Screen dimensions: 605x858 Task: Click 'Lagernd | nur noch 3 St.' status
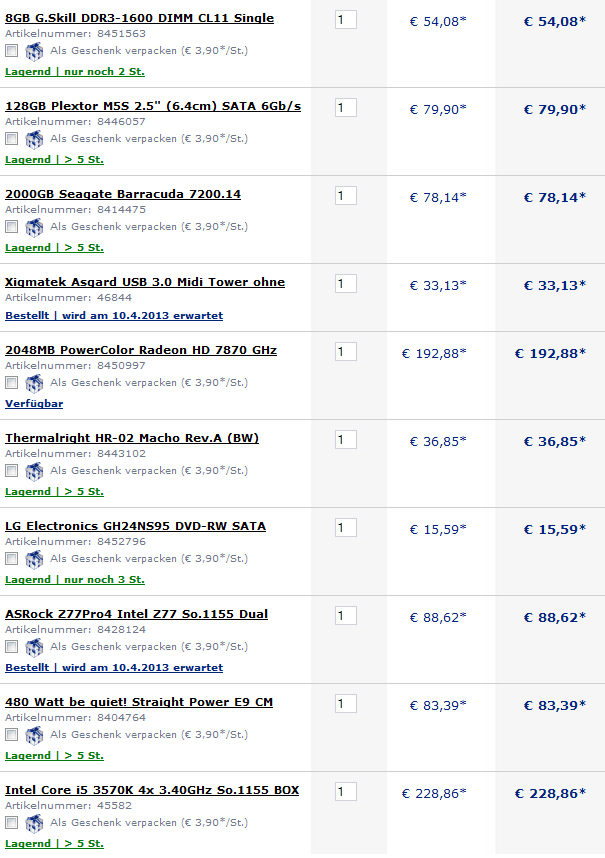pos(75,580)
